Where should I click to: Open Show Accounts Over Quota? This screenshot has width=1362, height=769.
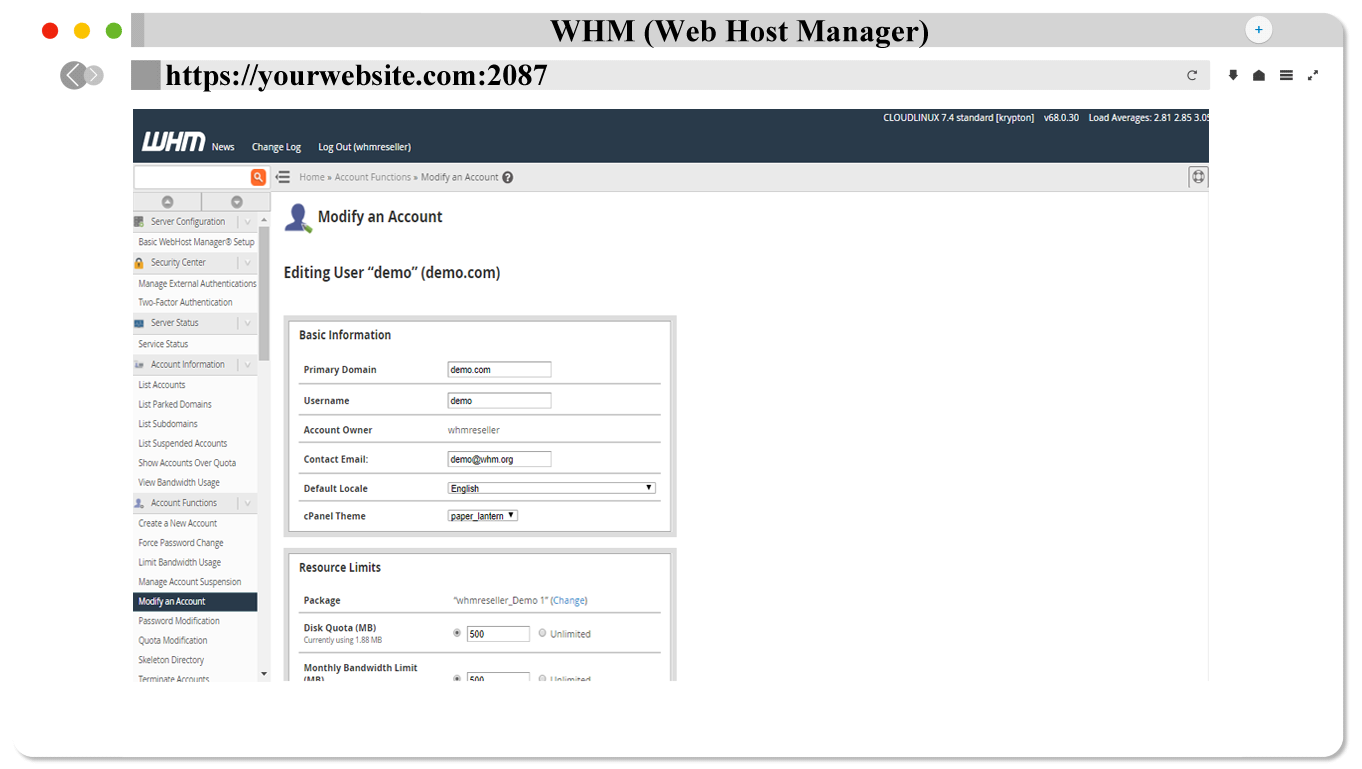coord(187,463)
